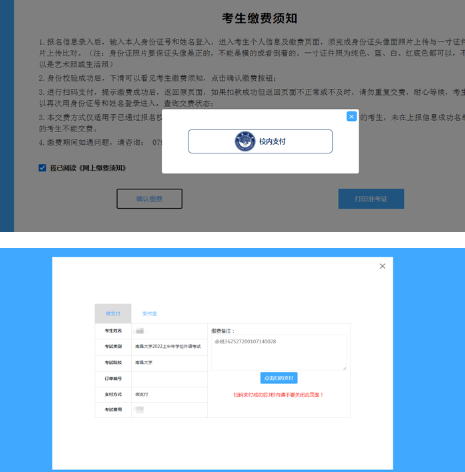Click the 考生姓名 row label
Viewport: 465px width, 472px height.
[113, 331]
